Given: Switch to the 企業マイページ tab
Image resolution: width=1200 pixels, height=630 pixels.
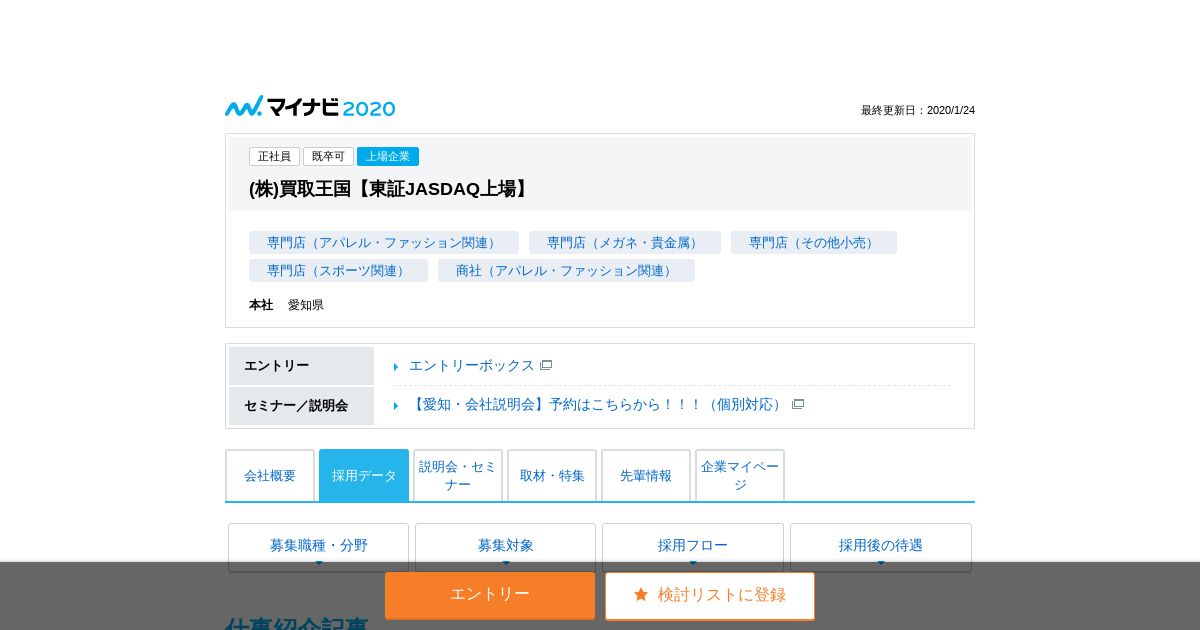Looking at the screenshot, I should tap(740, 476).
